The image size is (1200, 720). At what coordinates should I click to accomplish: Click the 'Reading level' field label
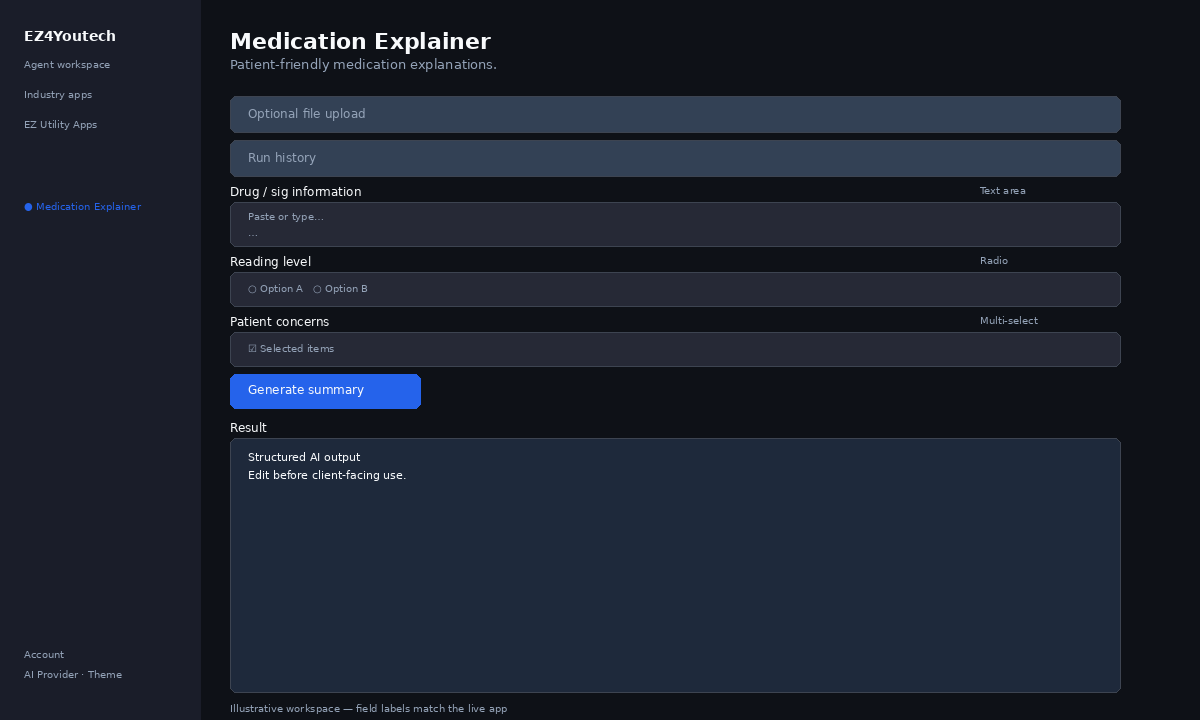(270, 262)
